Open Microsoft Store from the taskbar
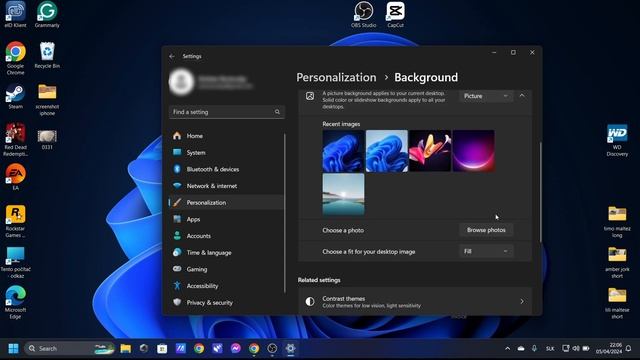This screenshot has height=360, width=640. (162, 349)
